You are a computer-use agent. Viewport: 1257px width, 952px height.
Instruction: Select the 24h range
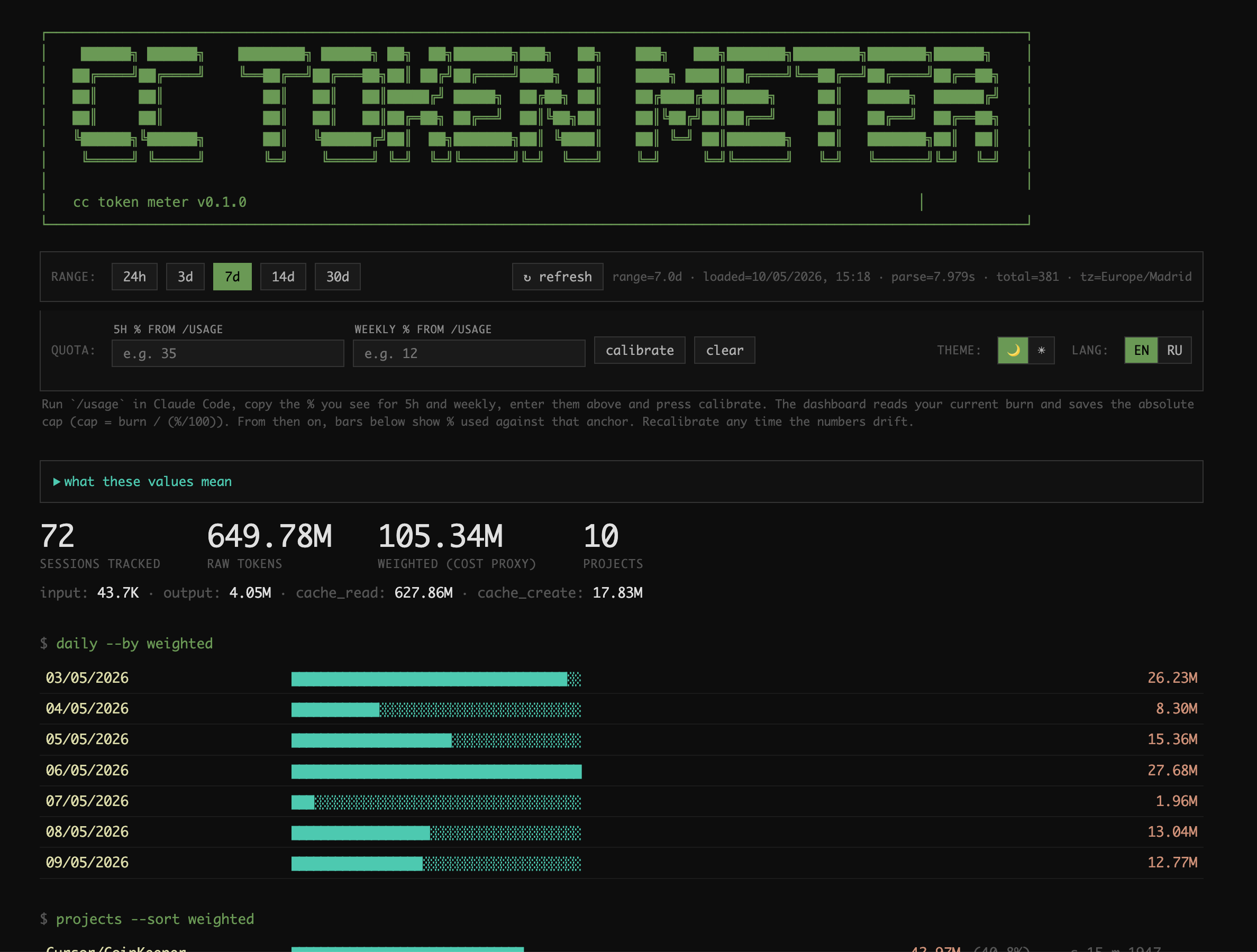coord(134,277)
